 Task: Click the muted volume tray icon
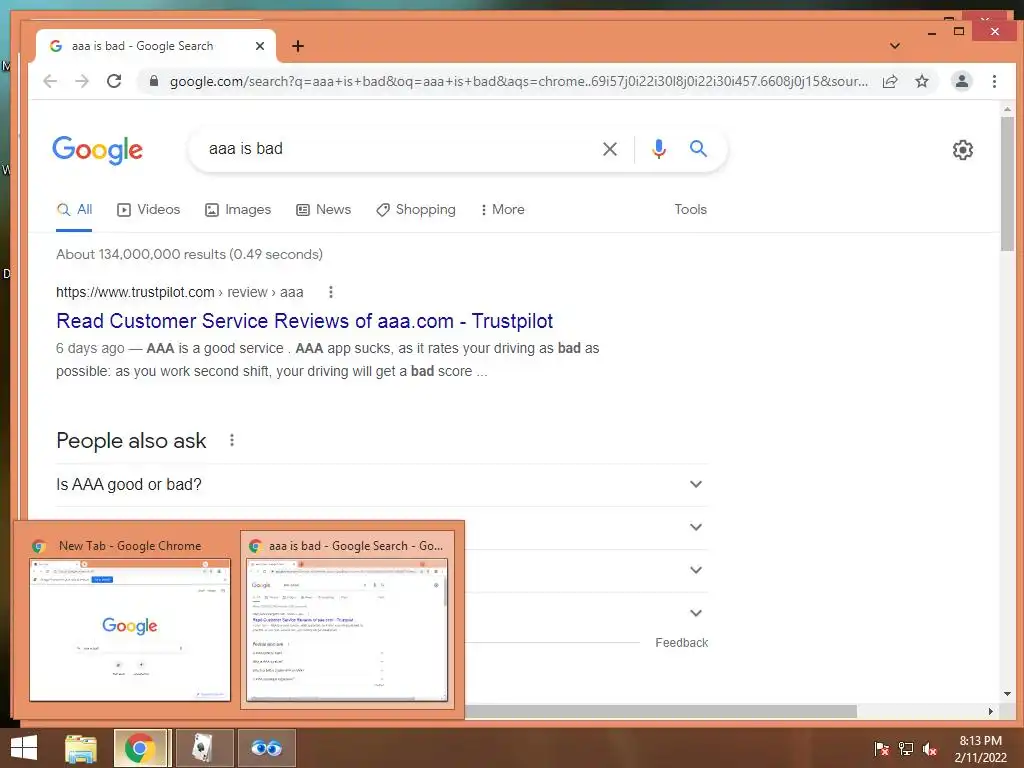click(930, 748)
